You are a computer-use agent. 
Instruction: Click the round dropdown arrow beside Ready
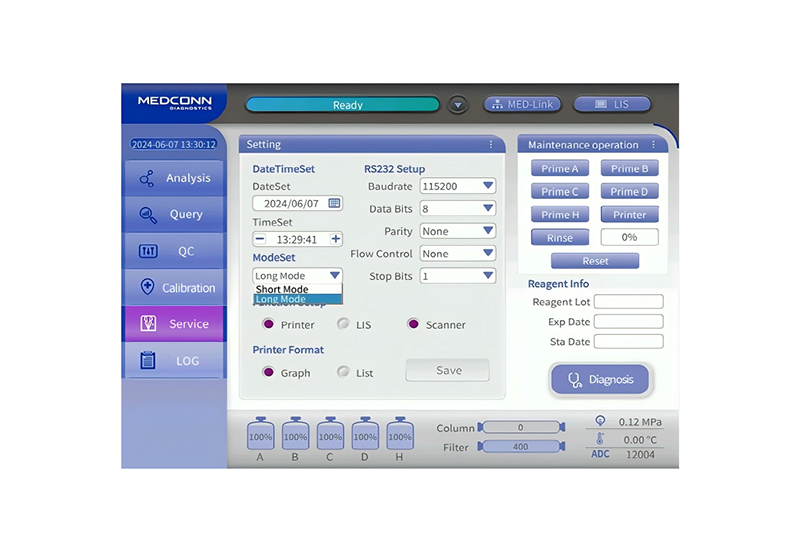(x=458, y=105)
